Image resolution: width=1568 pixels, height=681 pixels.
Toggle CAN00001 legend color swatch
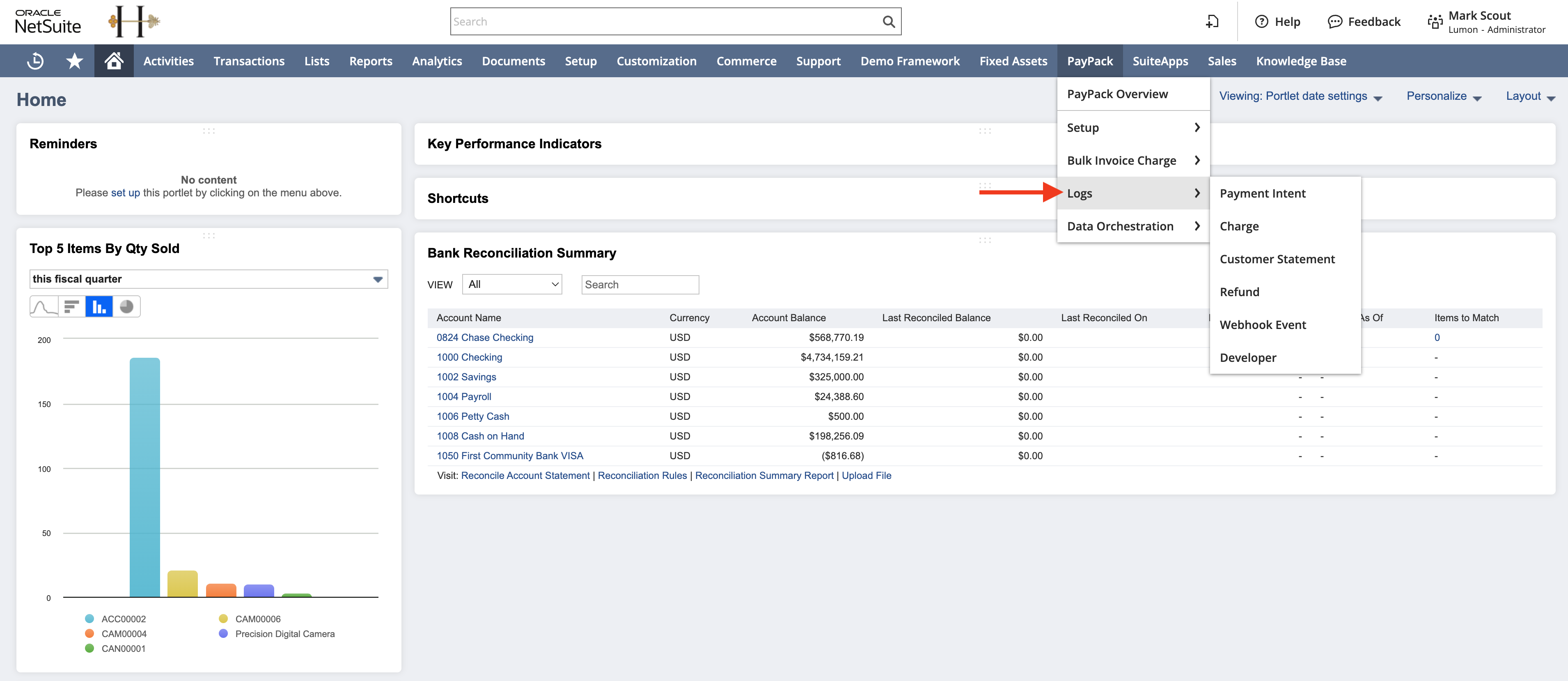pos(89,648)
